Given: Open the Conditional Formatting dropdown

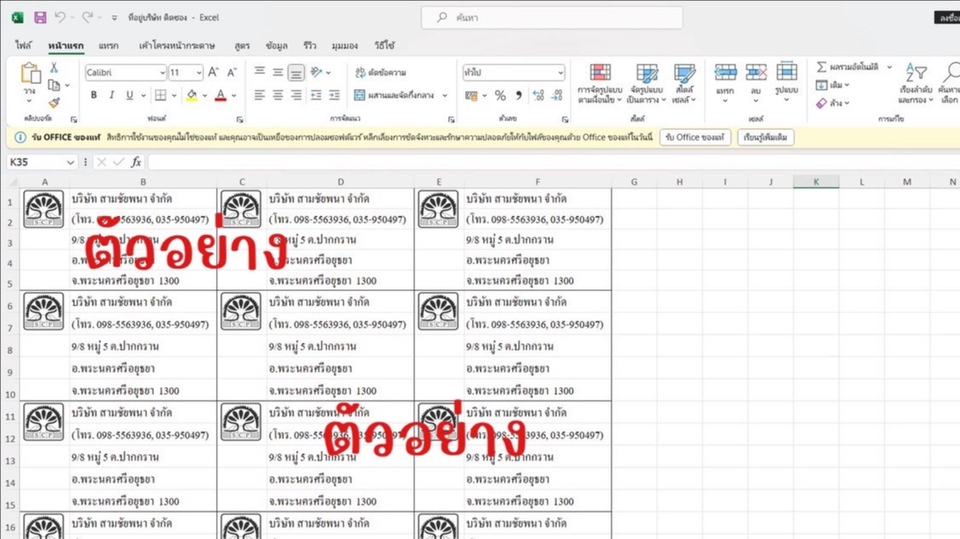Looking at the screenshot, I should tap(600, 83).
